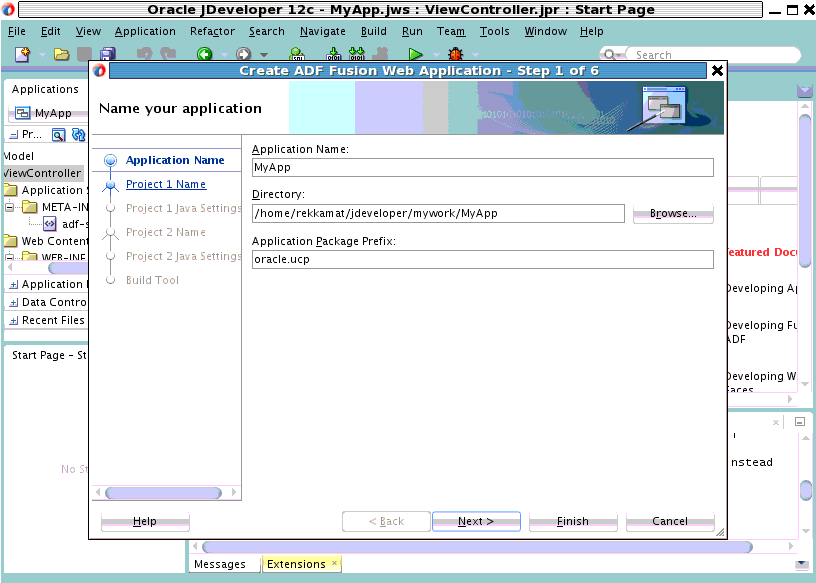
Task: Click the Directory path input field
Action: 438,213
